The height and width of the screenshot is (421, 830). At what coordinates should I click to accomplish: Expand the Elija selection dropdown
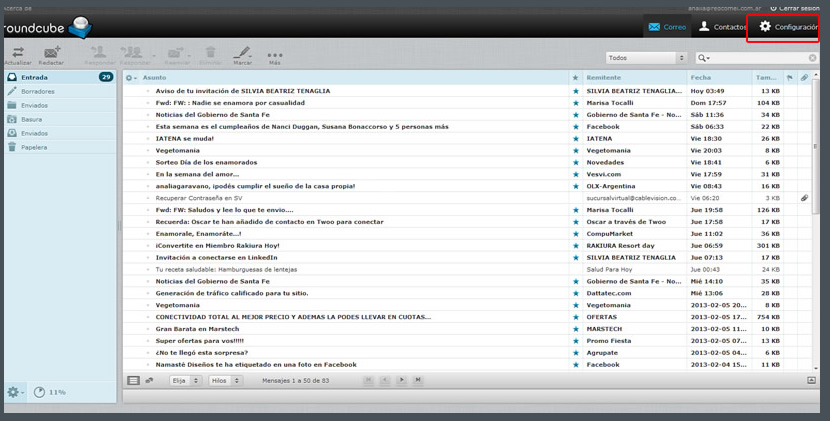185,380
